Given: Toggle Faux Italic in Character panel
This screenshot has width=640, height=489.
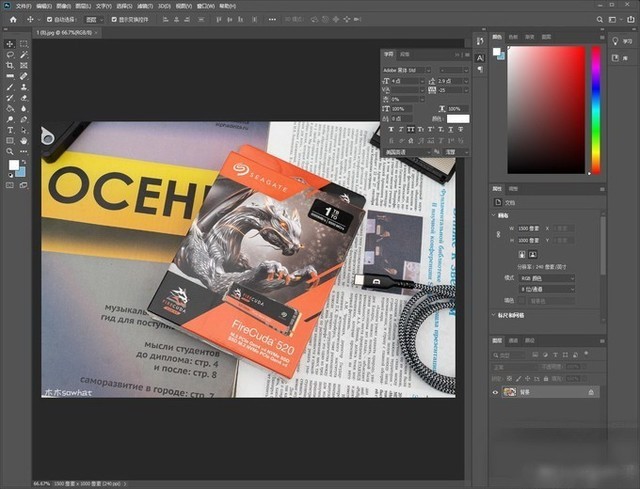Looking at the screenshot, I should [401, 129].
